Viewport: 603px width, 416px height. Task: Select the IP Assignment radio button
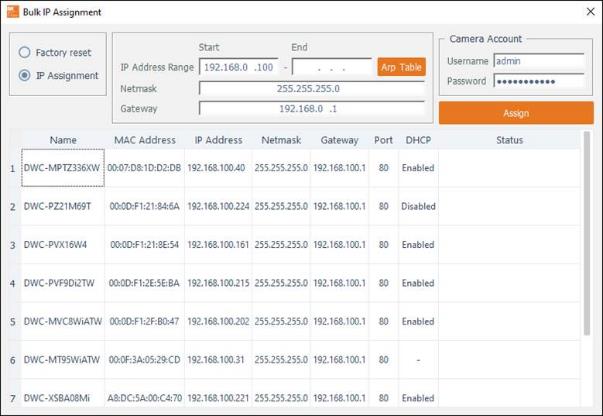point(25,75)
